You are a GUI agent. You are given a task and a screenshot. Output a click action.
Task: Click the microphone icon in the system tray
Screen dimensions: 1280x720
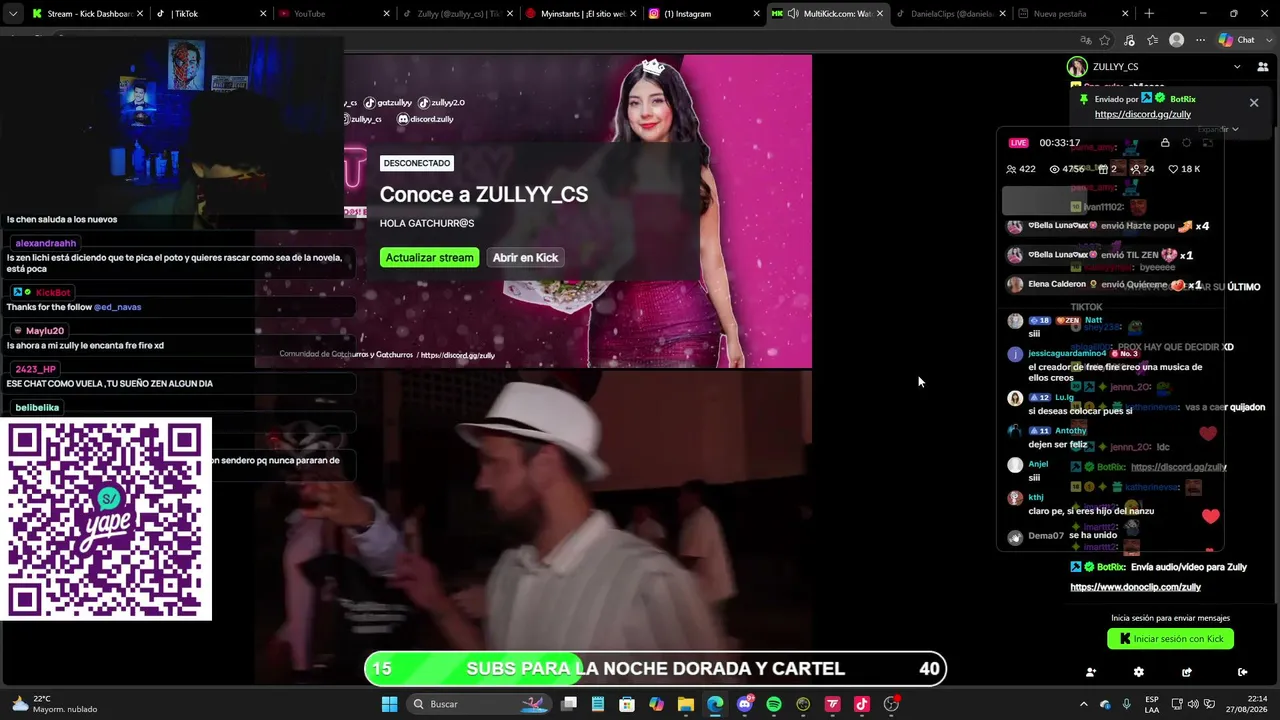point(1127,704)
